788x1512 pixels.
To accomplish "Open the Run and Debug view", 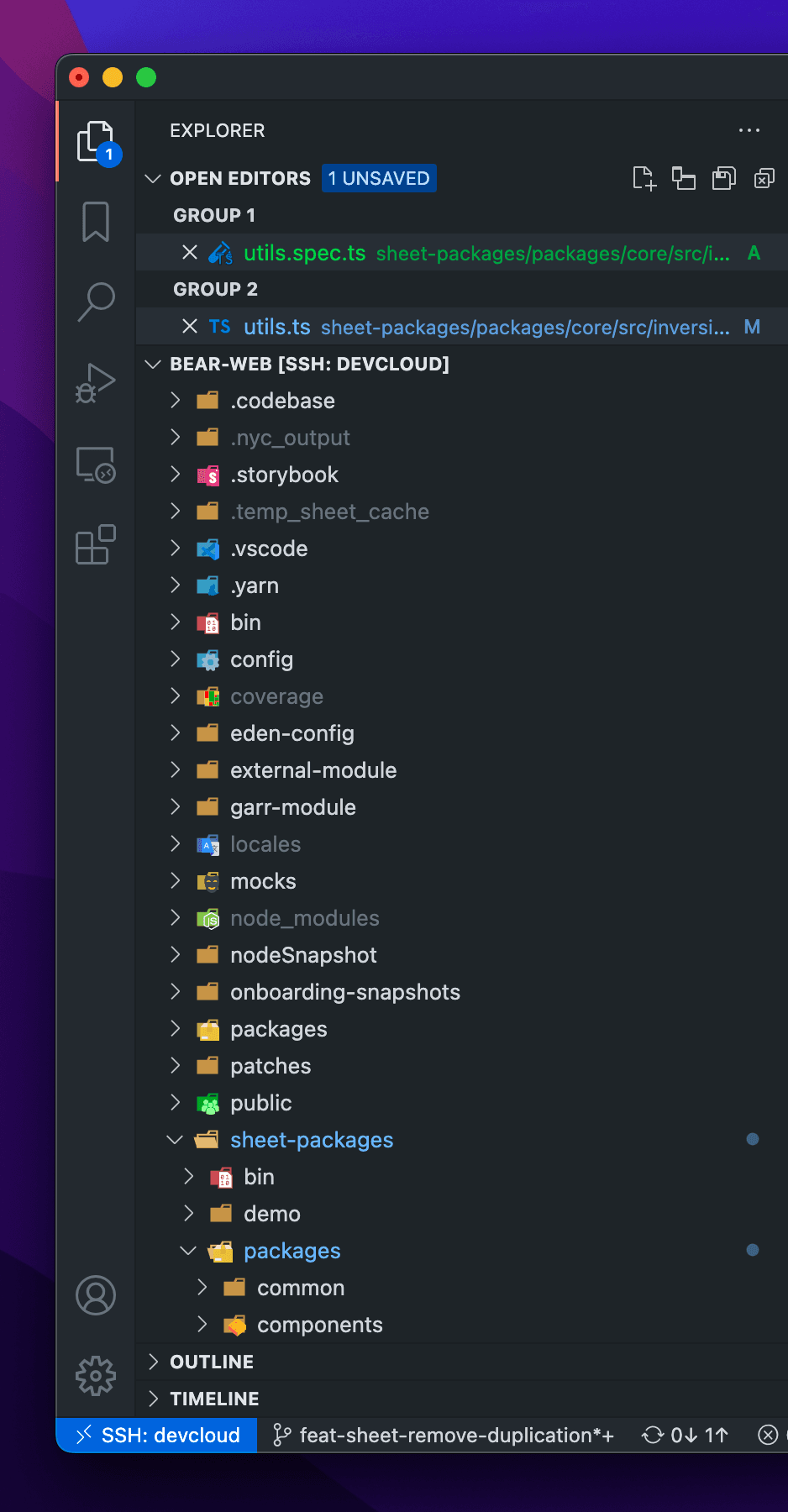I will (x=96, y=383).
